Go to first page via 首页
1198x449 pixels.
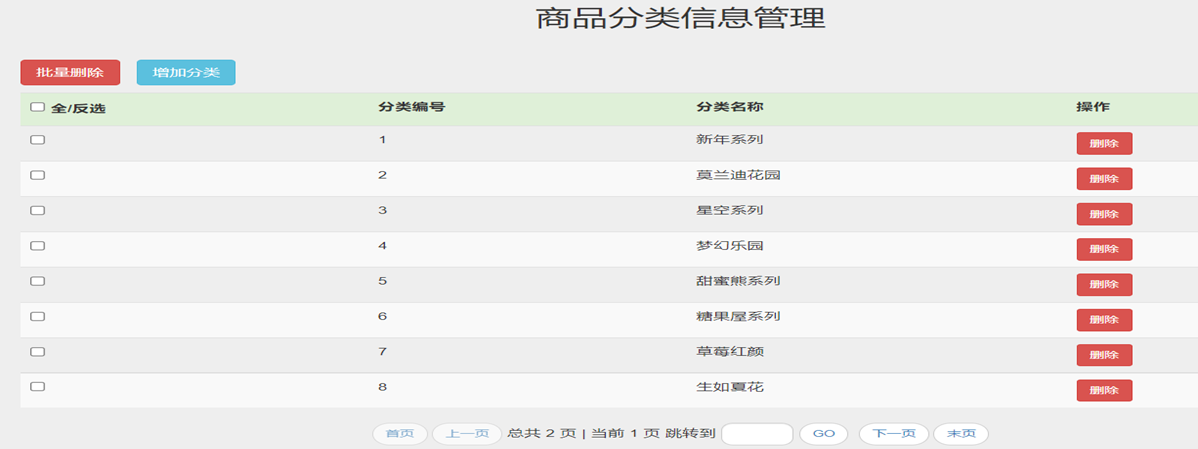400,434
